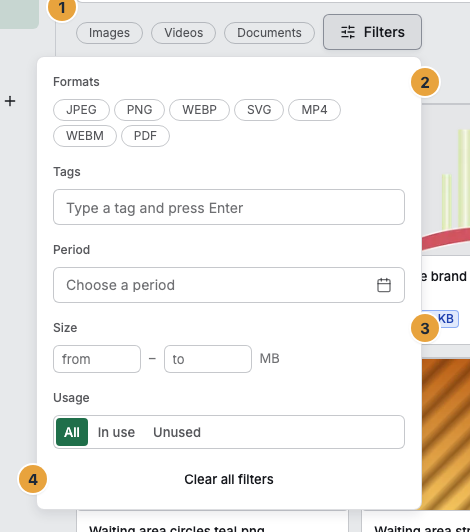Open the Choose a period picker
This screenshot has height=532, width=470.
(229, 285)
